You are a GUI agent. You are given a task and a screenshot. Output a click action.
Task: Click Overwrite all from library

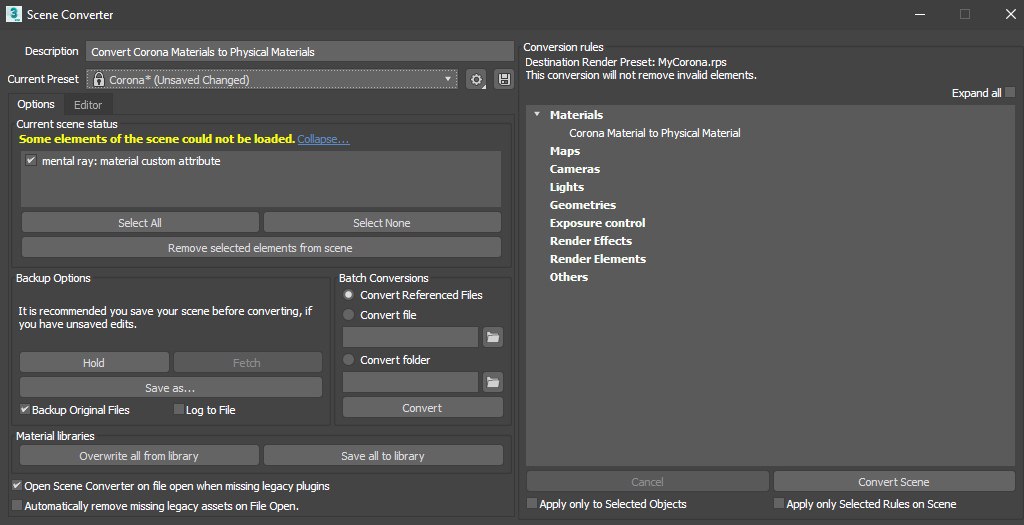pos(139,456)
